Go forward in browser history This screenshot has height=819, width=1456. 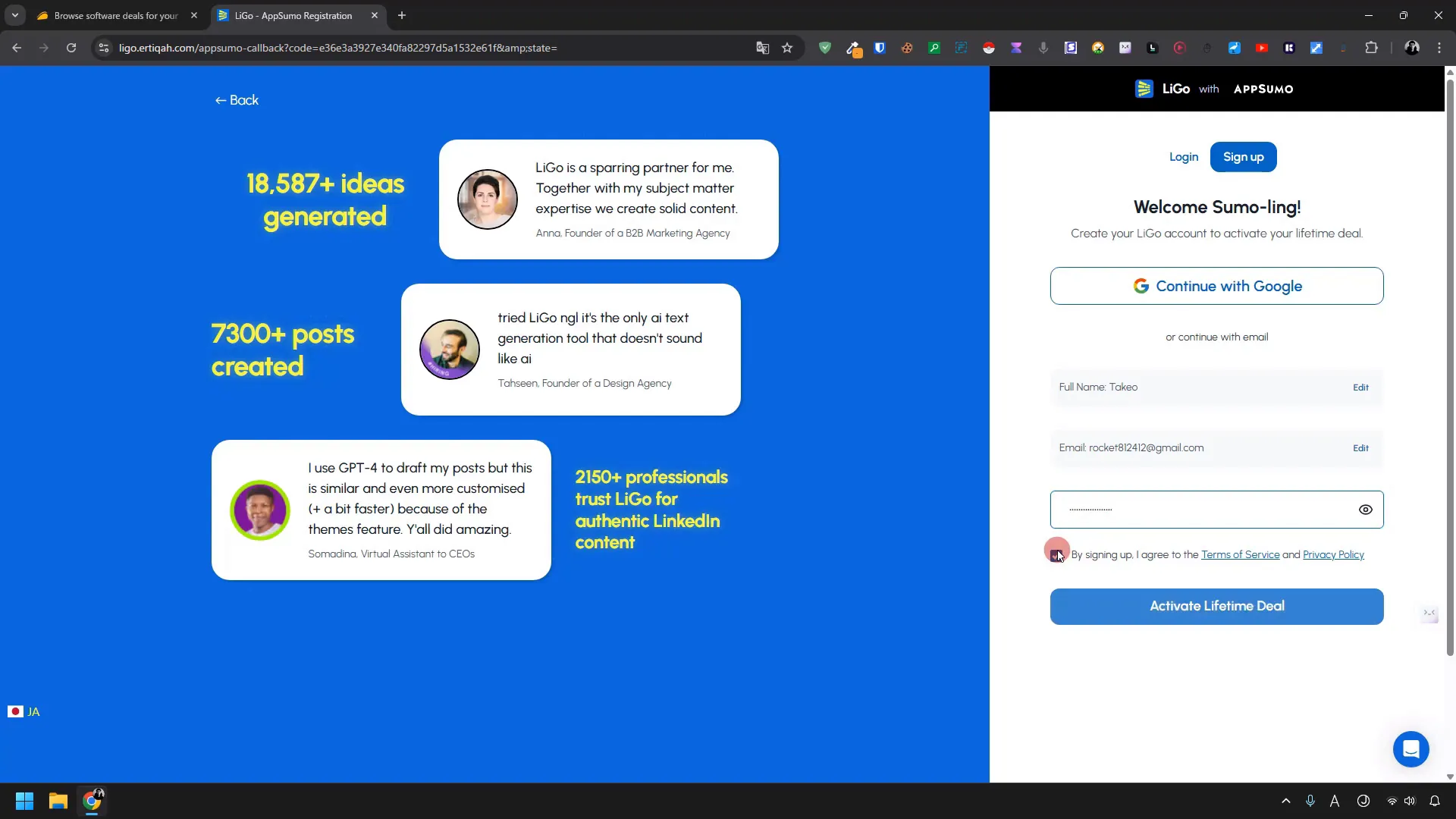click(x=44, y=48)
